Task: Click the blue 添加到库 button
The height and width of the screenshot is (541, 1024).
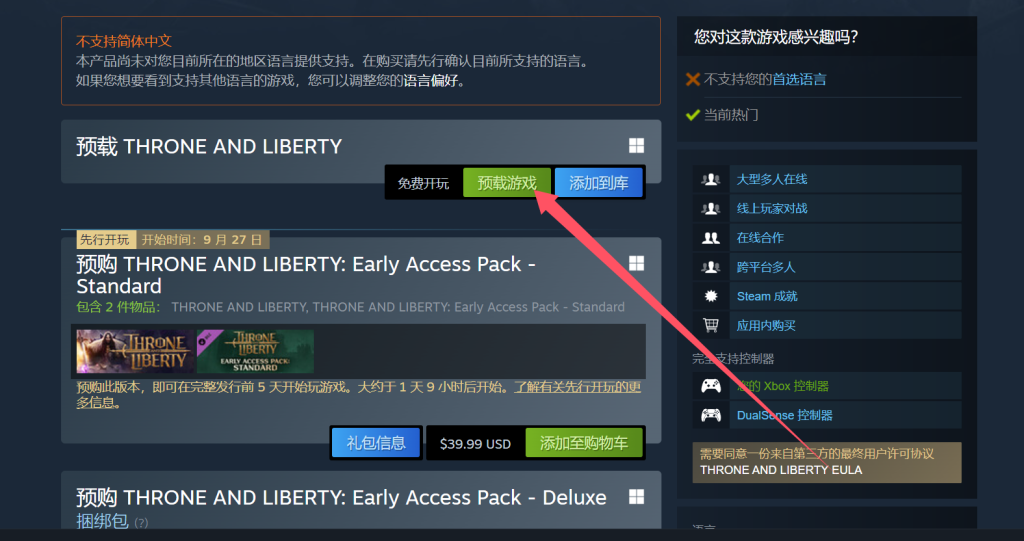Action: (598, 183)
